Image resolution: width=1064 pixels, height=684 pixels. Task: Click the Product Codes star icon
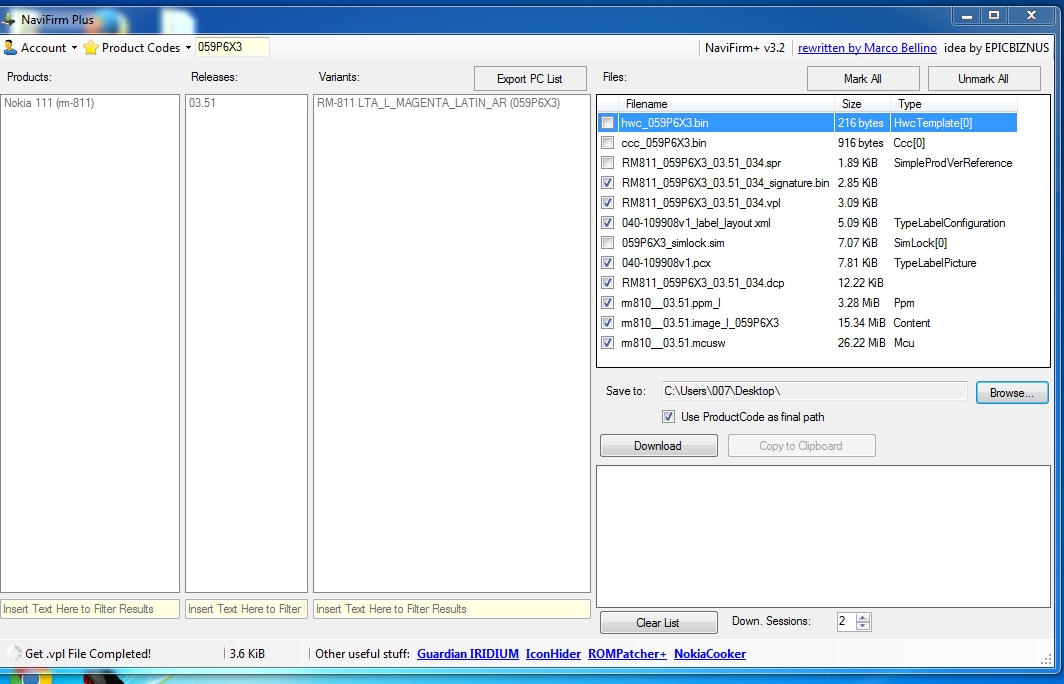click(x=91, y=48)
